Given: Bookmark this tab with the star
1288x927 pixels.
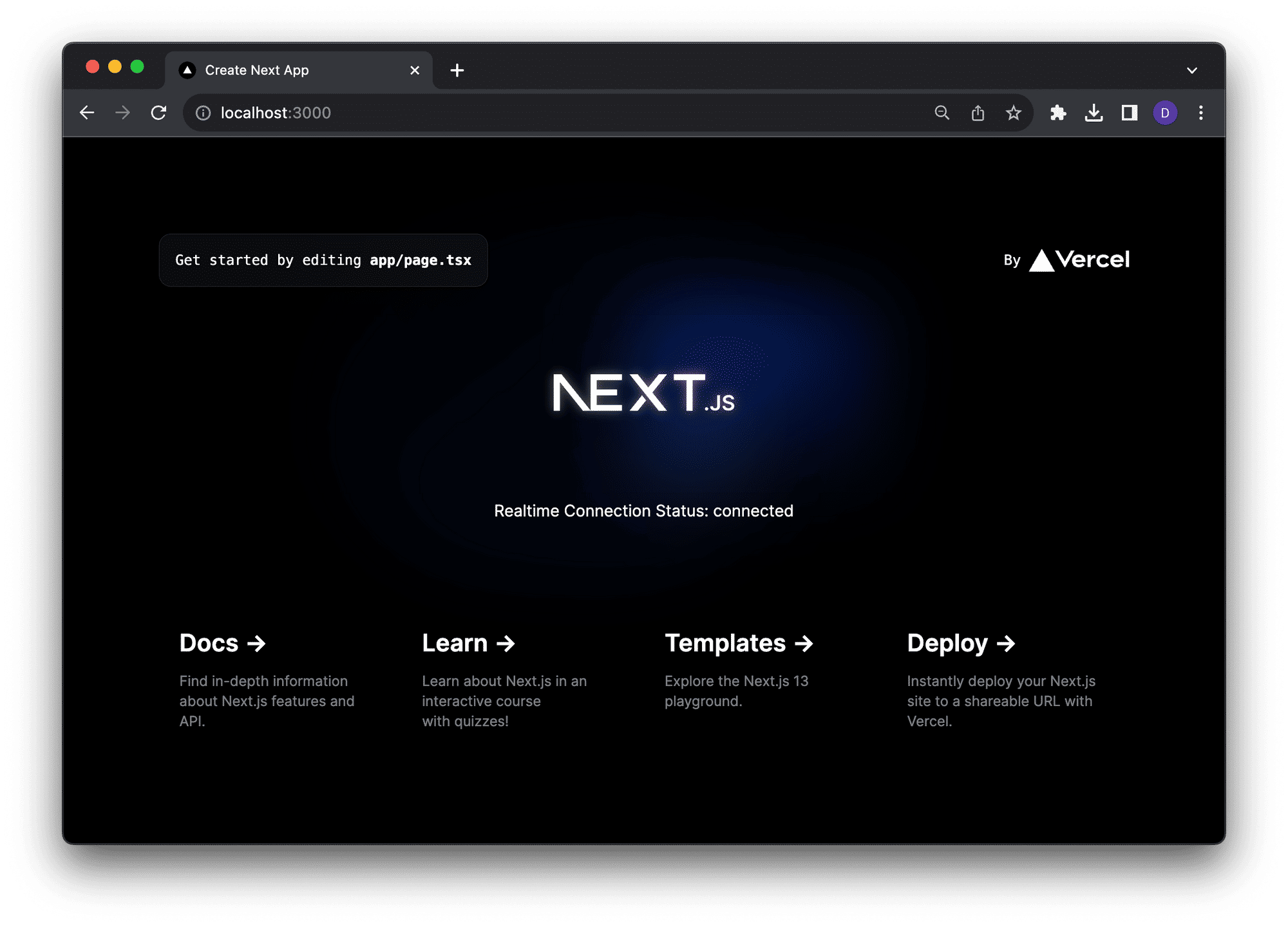Looking at the screenshot, I should (x=1014, y=113).
